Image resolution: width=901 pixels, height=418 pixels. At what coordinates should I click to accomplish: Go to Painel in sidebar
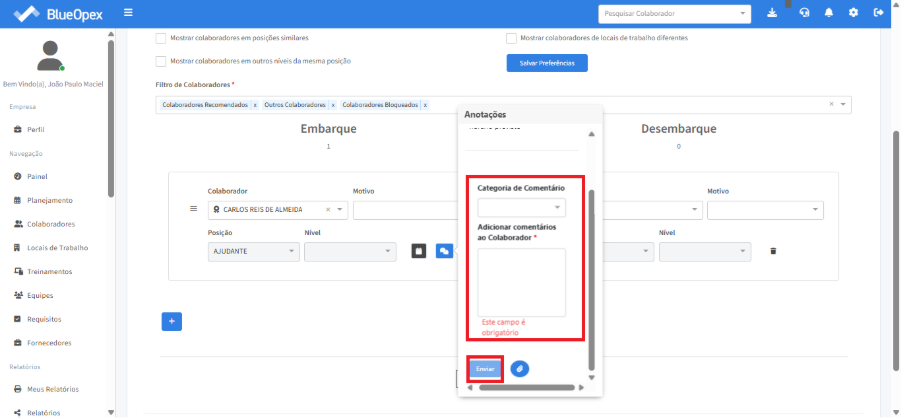(x=37, y=177)
